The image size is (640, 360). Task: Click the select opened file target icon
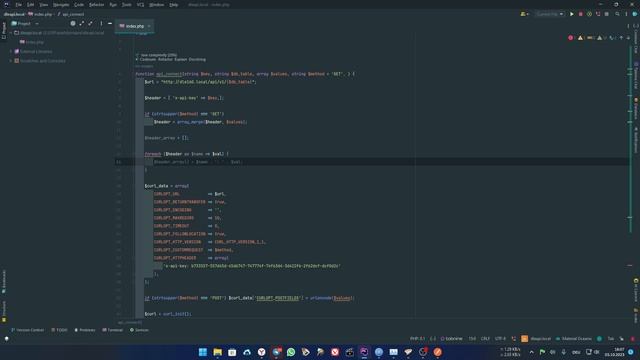coord(73,24)
